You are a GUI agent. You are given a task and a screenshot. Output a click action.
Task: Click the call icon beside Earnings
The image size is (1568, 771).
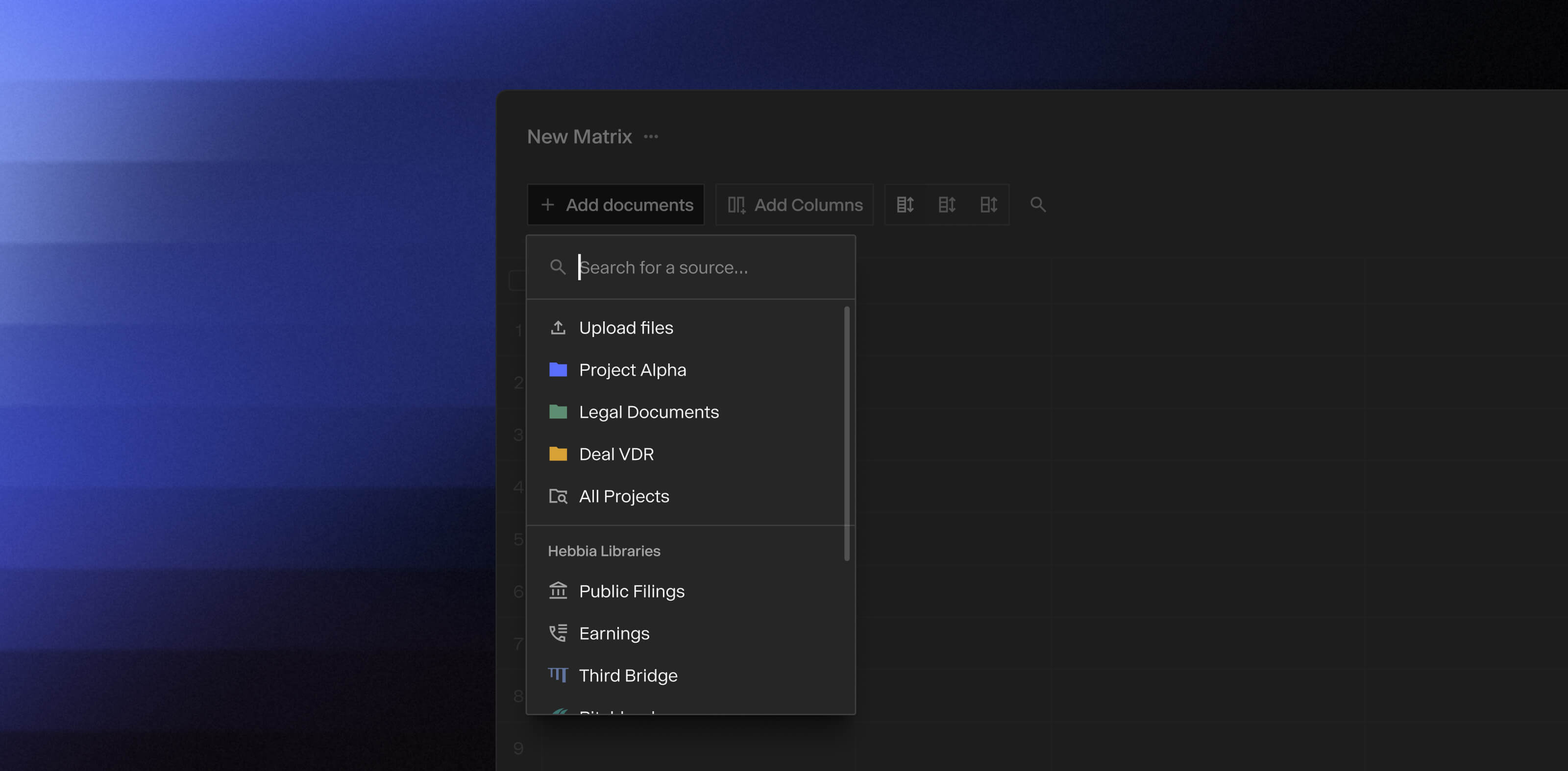tap(557, 633)
